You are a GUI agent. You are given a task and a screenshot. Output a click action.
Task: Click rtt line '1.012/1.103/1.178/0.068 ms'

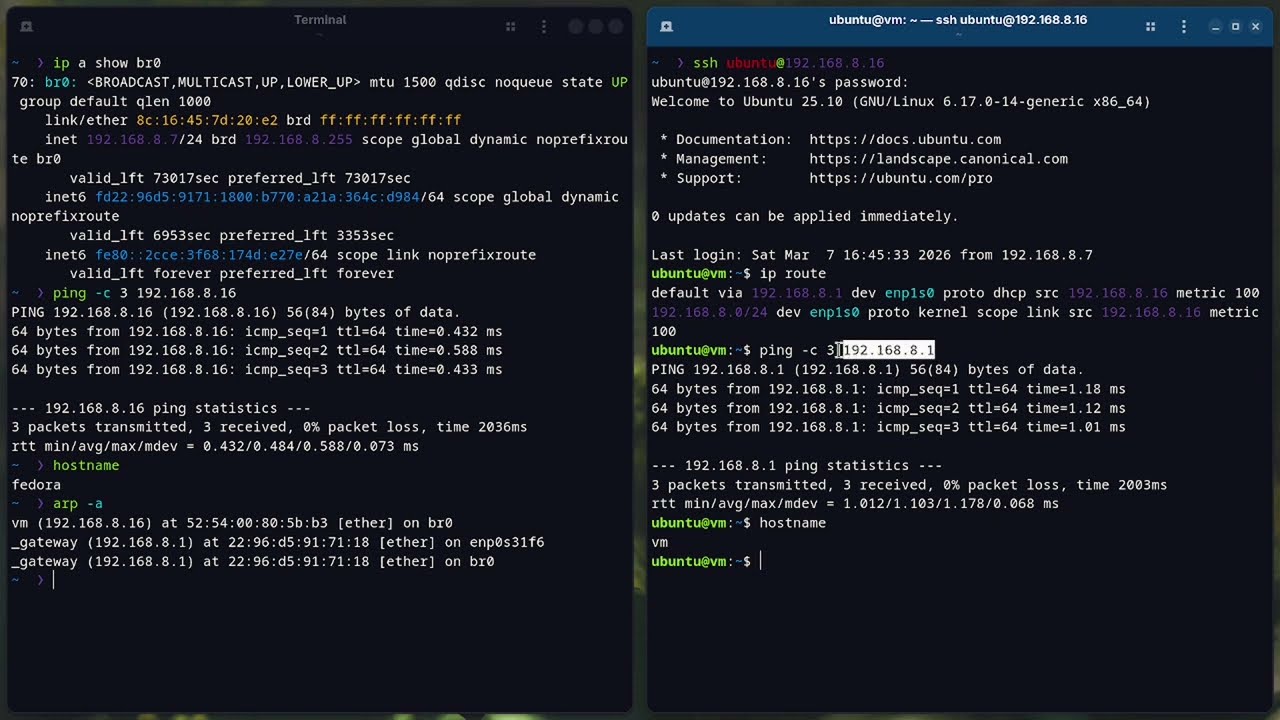[x=855, y=504]
